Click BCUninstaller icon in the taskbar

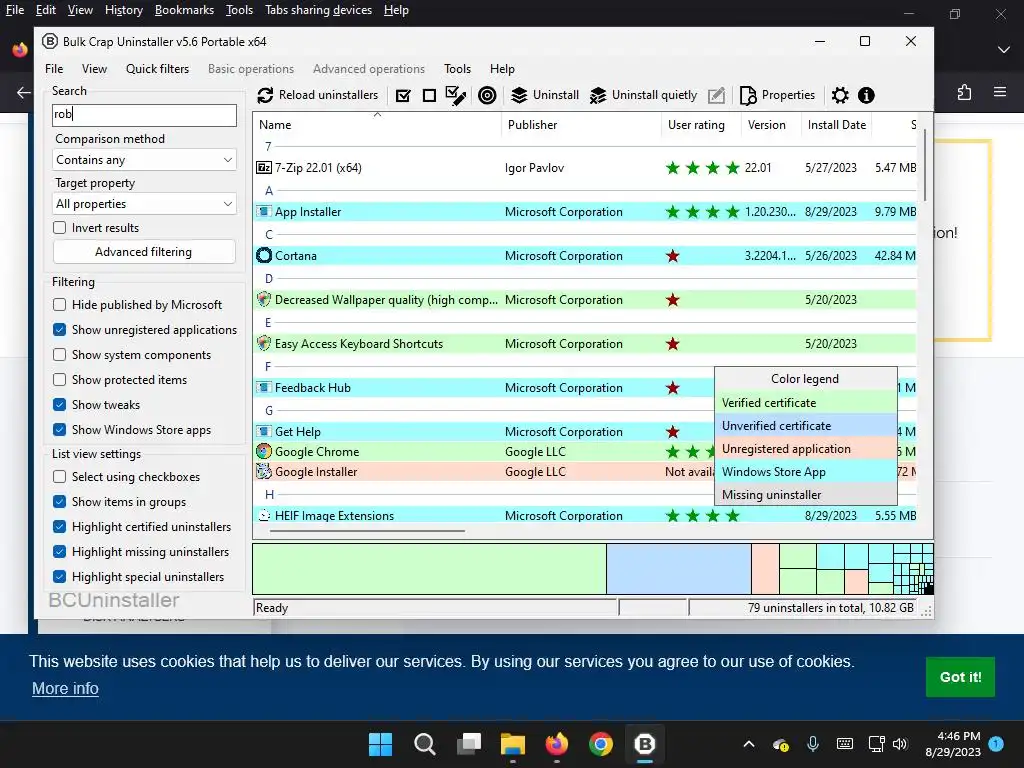coord(645,744)
